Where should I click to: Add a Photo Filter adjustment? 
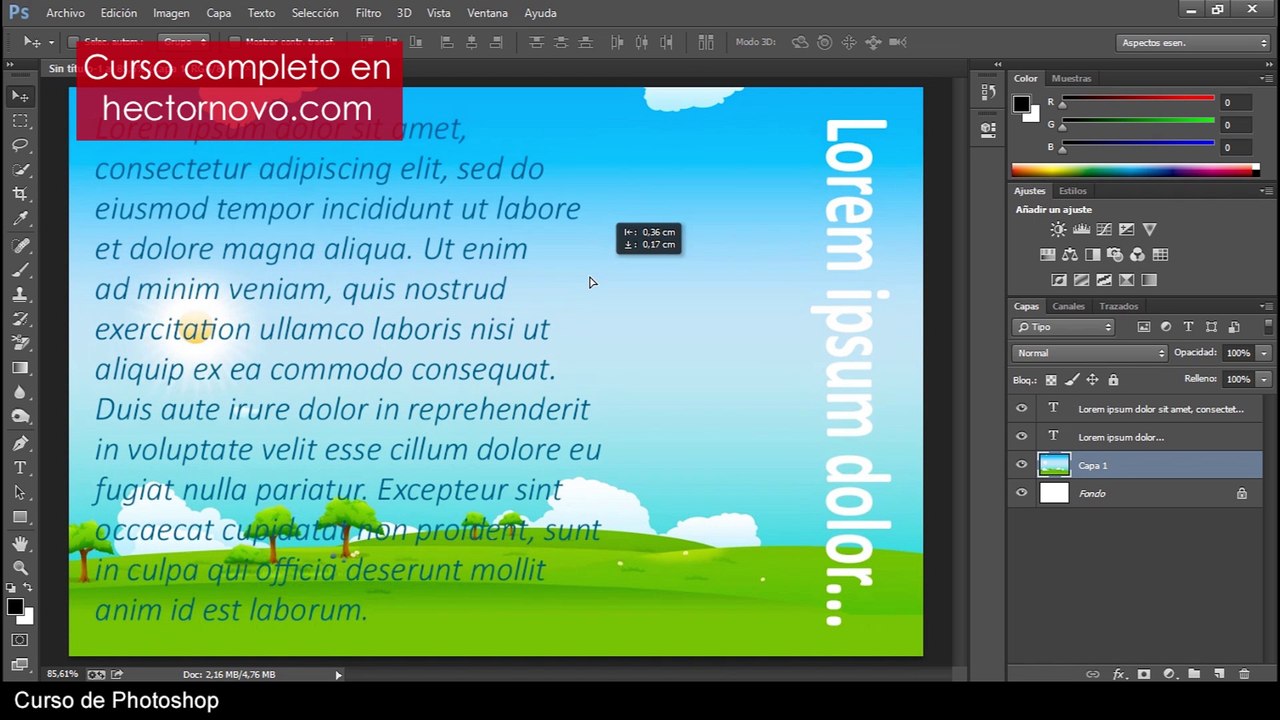click(x=1115, y=255)
